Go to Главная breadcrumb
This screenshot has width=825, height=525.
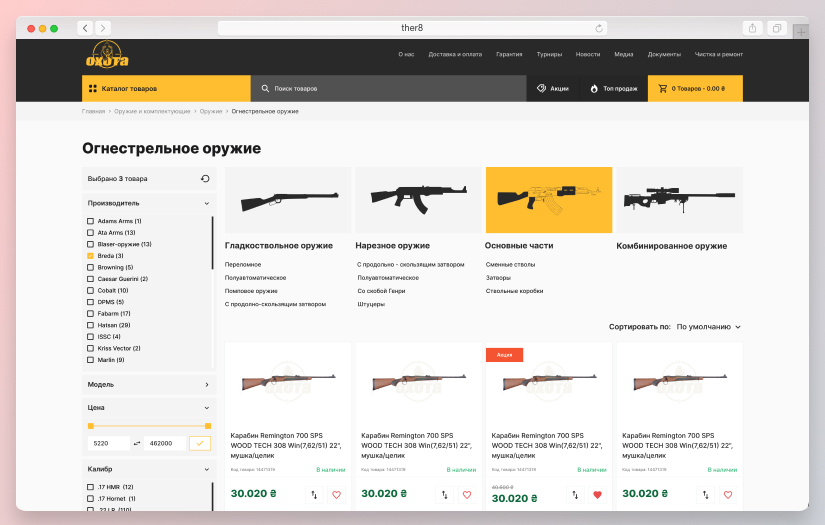pos(94,112)
